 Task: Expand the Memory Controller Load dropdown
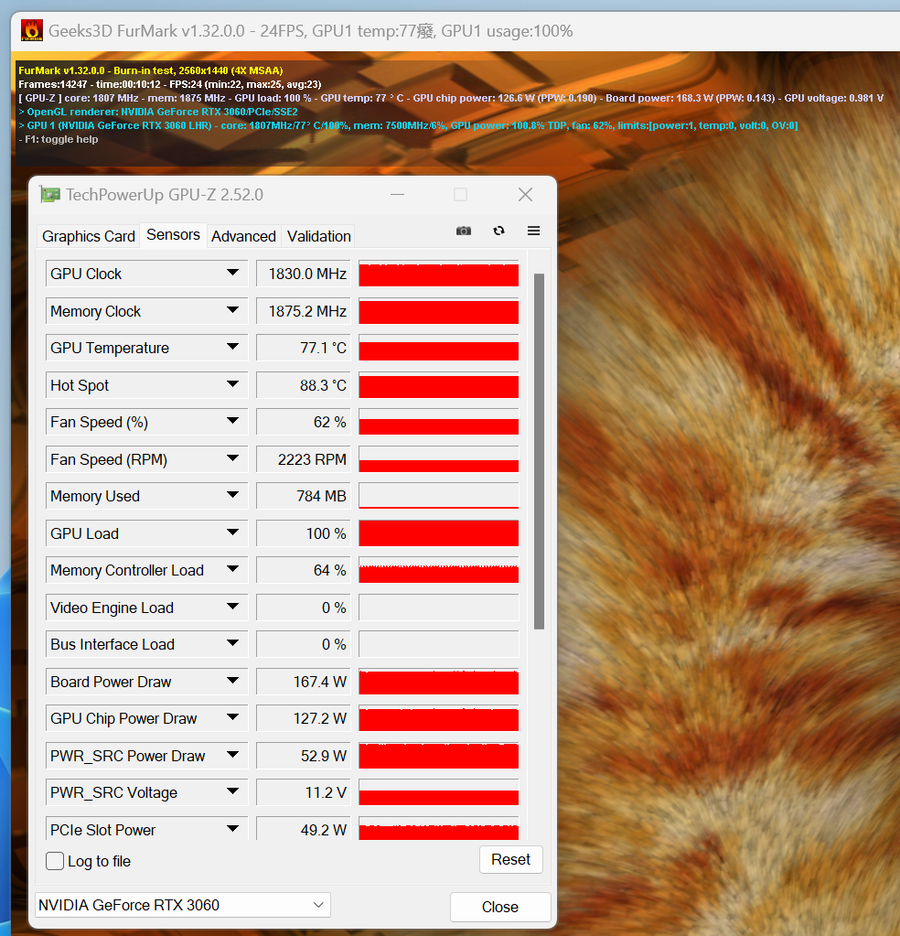click(x=233, y=570)
